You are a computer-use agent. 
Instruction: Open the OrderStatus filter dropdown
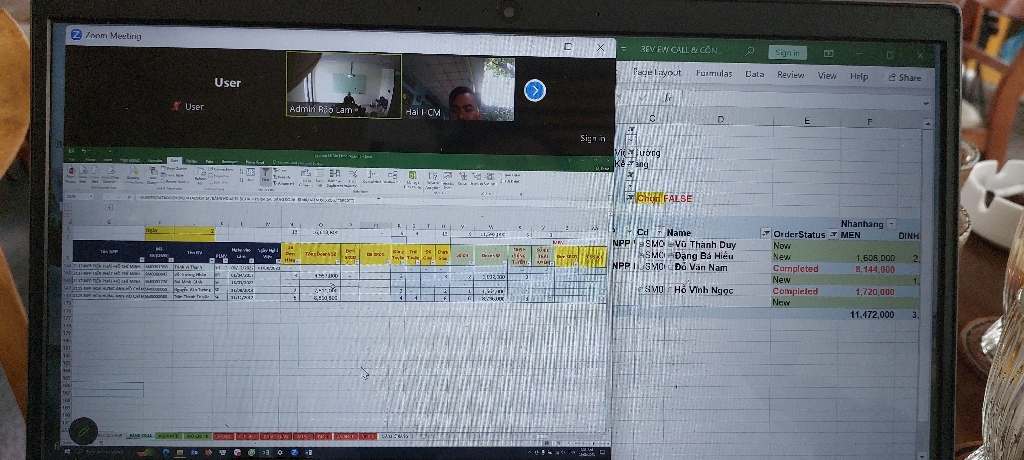(x=833, y=234)
